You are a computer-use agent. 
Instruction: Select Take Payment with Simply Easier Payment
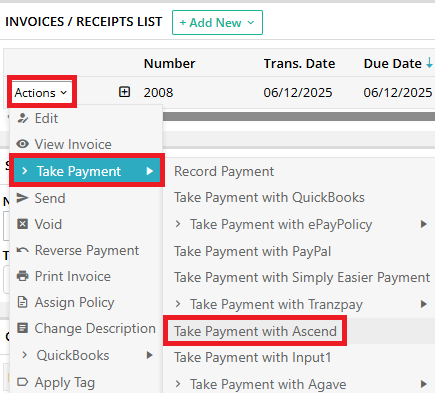[x=299, y=277]
